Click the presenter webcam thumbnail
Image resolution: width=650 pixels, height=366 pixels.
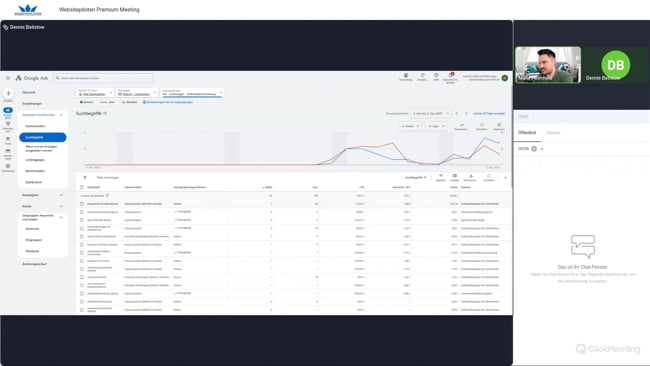point(548,65)
